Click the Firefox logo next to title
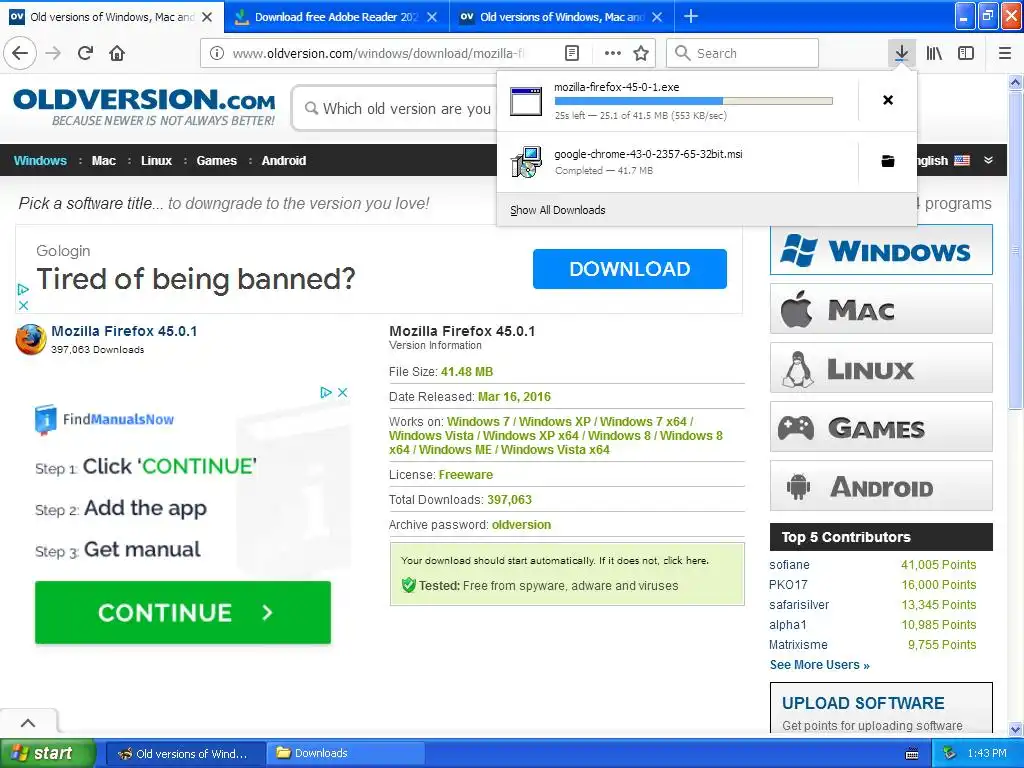 coord(31,340)
